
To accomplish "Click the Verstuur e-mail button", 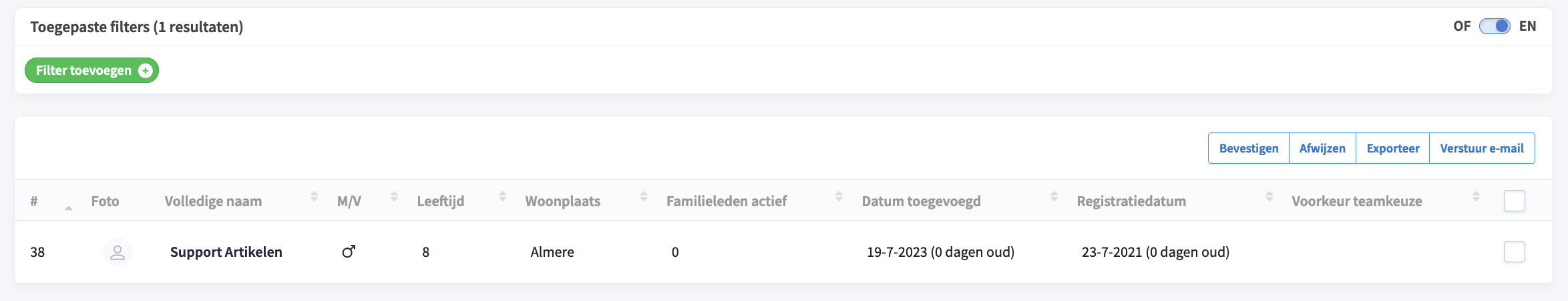I will 1482,148.
